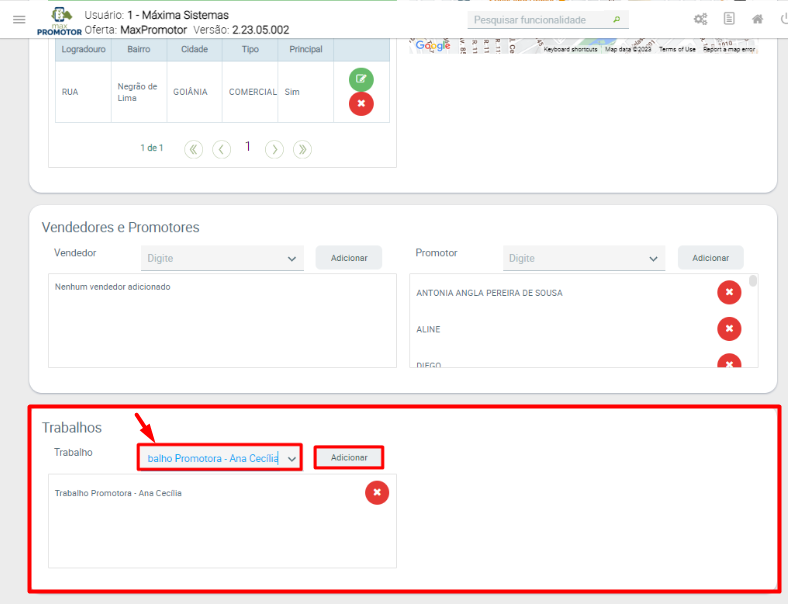The width and height of the screenshot is (788, 604).
Task: Click the 1 de 1 page count
Action: 152,148
